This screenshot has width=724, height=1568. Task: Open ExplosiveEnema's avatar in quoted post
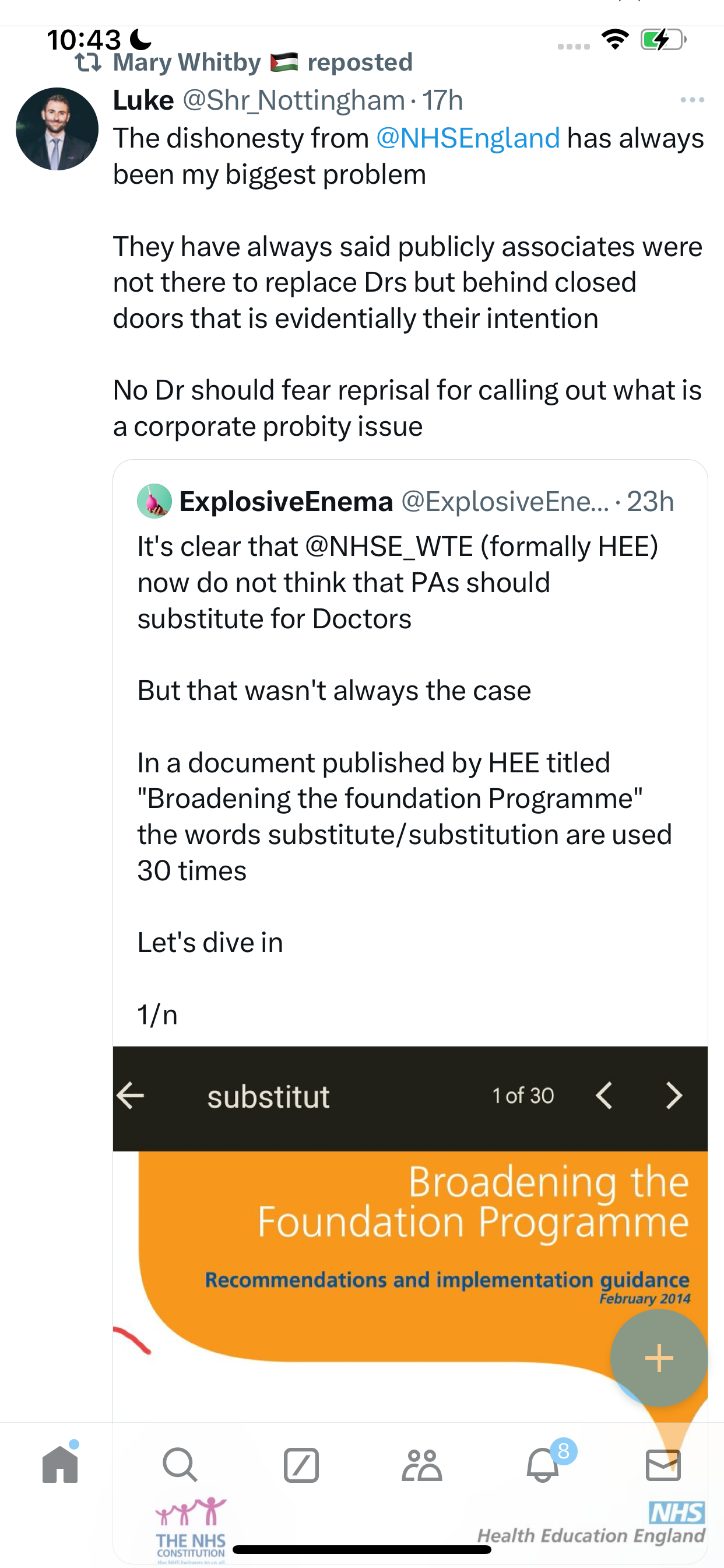coord(154,501)
